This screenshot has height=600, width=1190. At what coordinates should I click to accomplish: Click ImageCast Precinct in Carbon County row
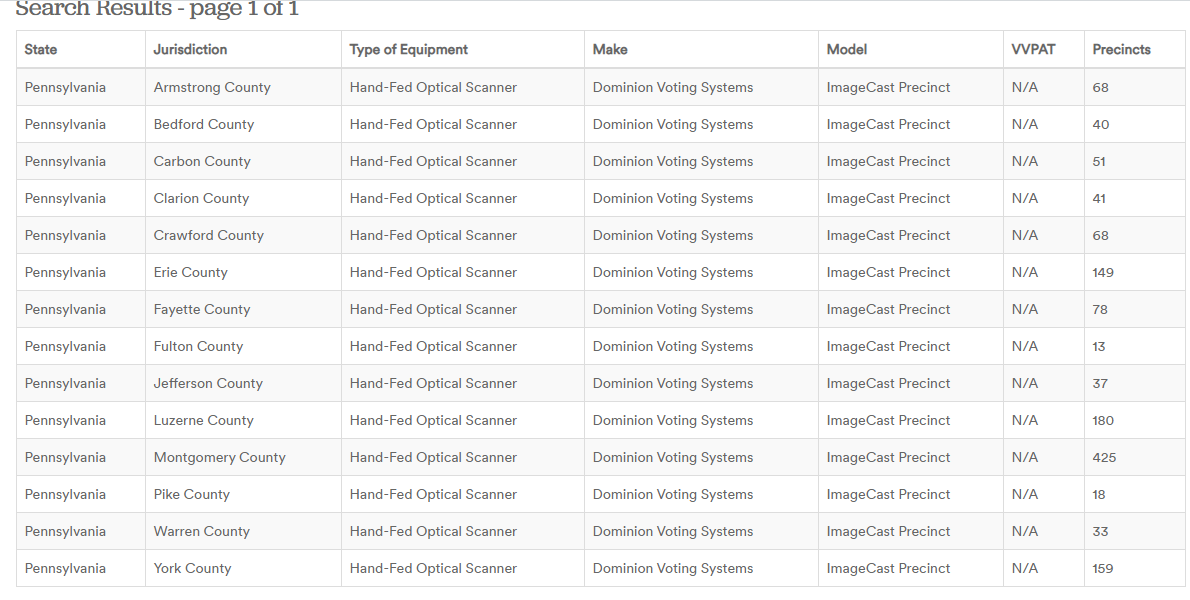[888, 162]
